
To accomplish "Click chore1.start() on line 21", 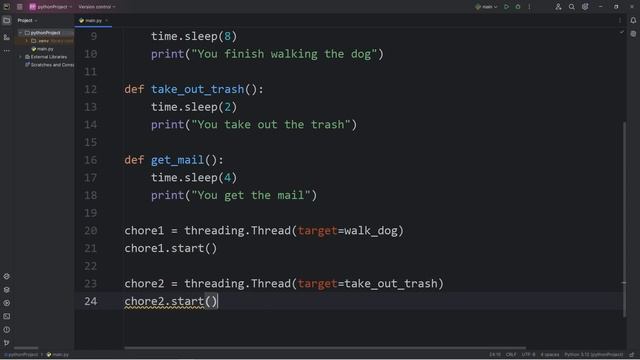I will pos(171,248).
